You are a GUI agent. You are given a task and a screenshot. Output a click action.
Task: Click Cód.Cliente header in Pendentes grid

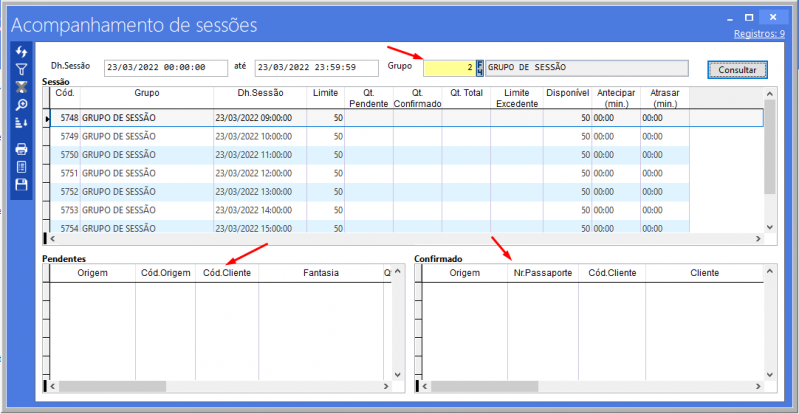(227, 273)
